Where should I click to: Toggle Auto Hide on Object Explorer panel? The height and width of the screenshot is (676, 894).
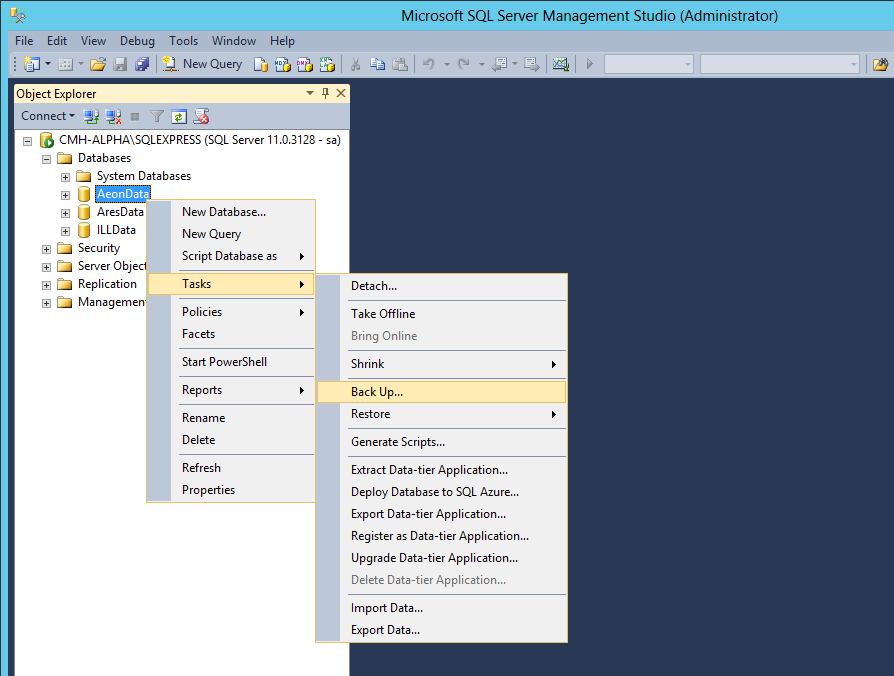(x=327, y=92)
